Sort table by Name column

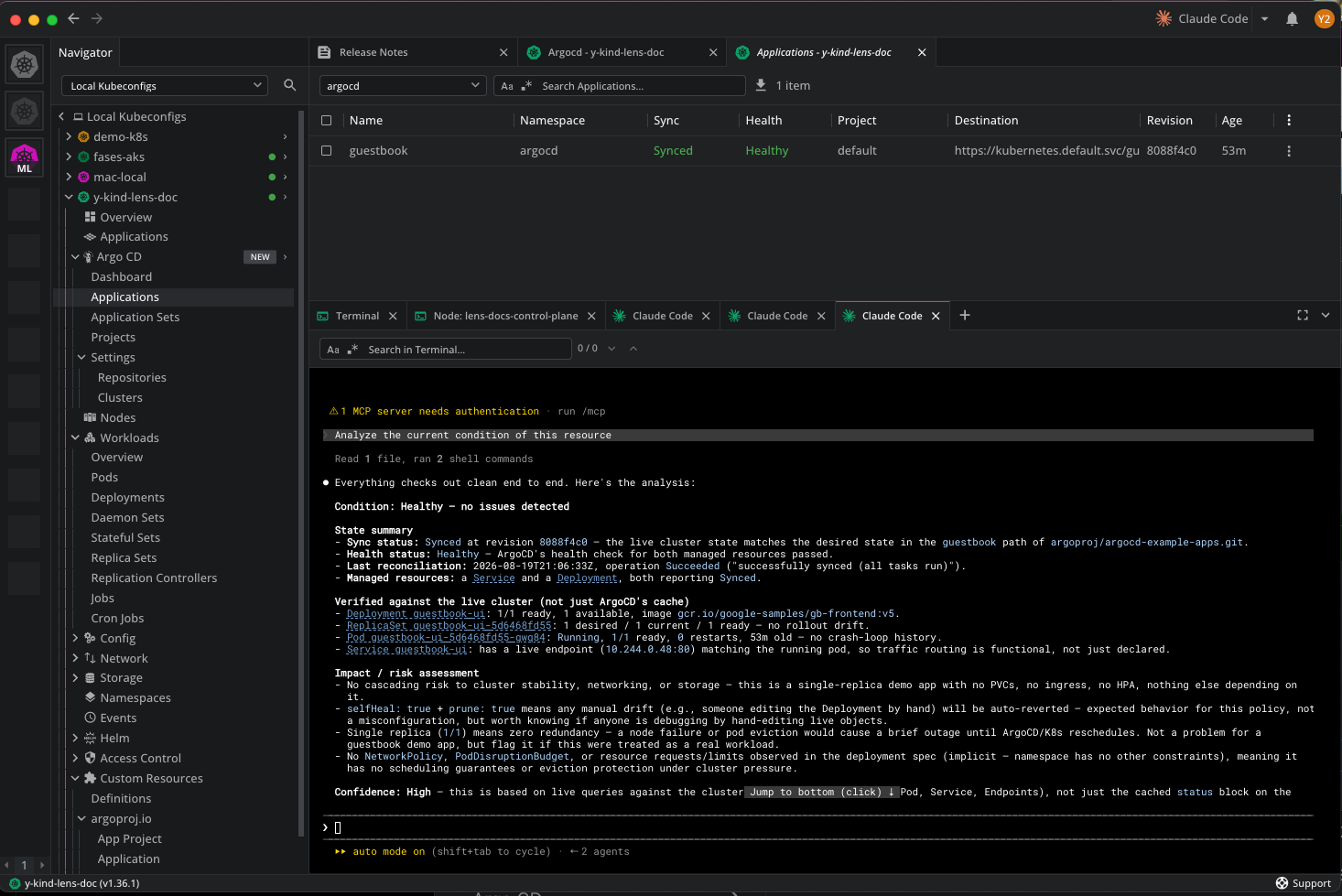(x=366, y=120)
